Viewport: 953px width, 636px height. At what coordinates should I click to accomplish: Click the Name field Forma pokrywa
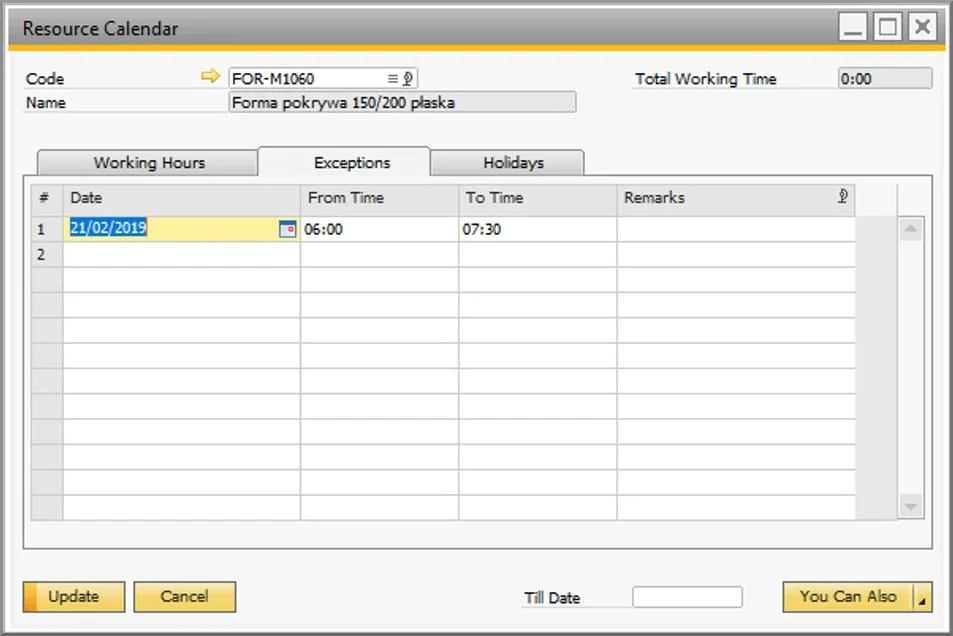coord(402,102)
